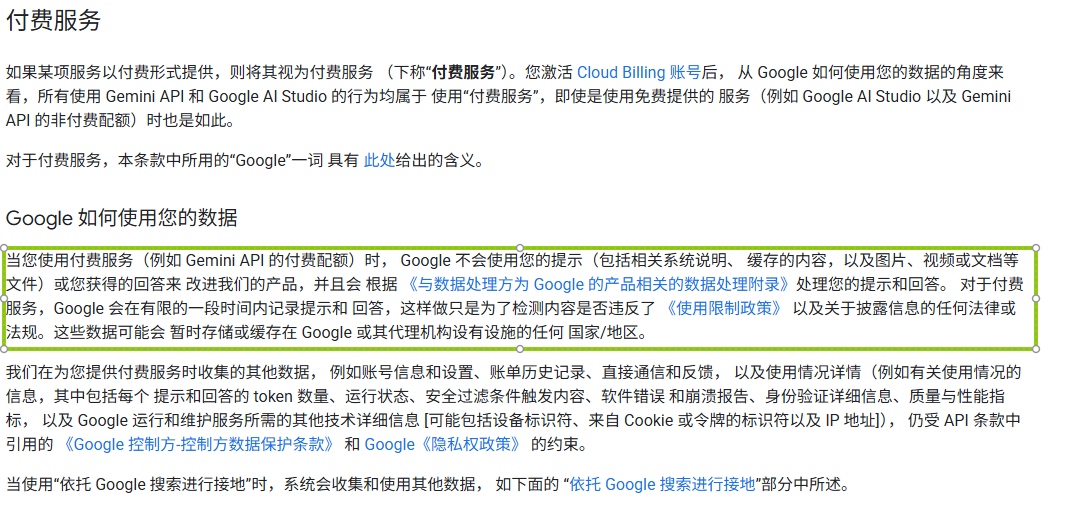This screenshot has width=1065, height=523.
Task: Click the paragraph starting 我们在为您提供付费服务时收集的其他数据
Action: point(513,408)
